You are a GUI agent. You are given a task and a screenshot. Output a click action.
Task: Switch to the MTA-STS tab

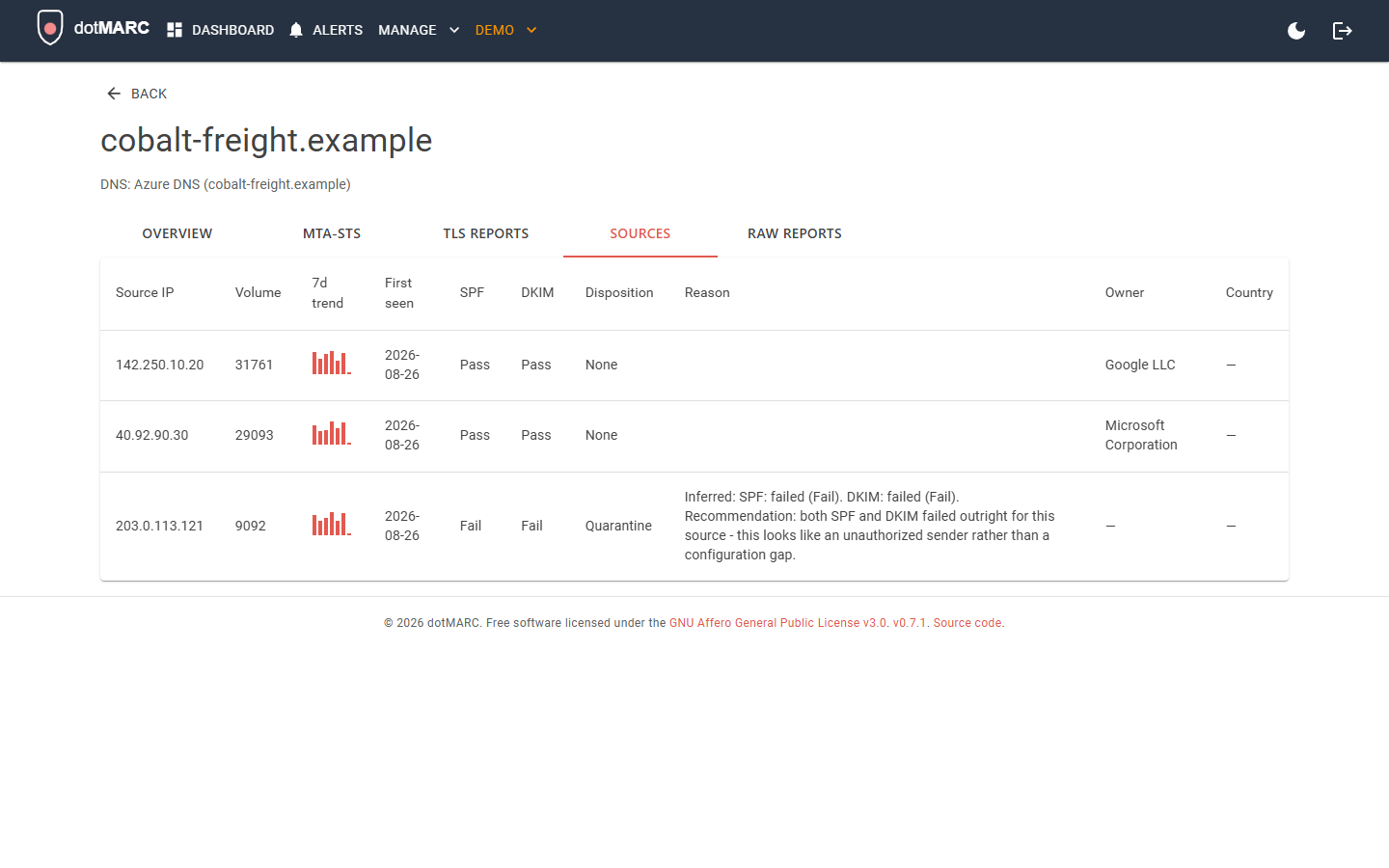(x=332, y=233)
